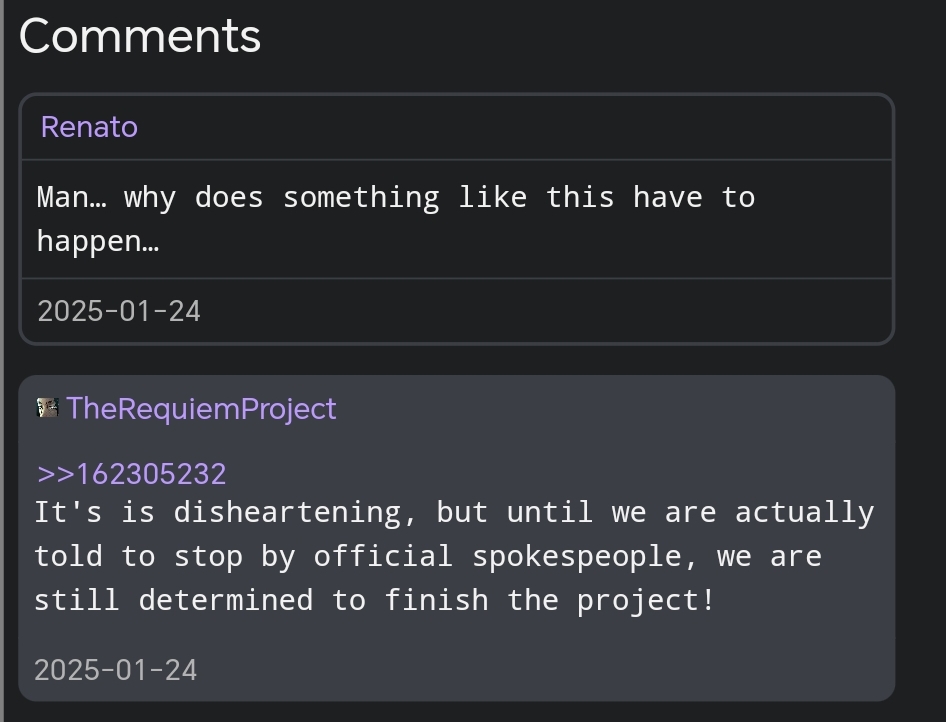Click the date under TheRequiemProject's reply
Viewport: 946px width, 722px height.
[116, 670]
